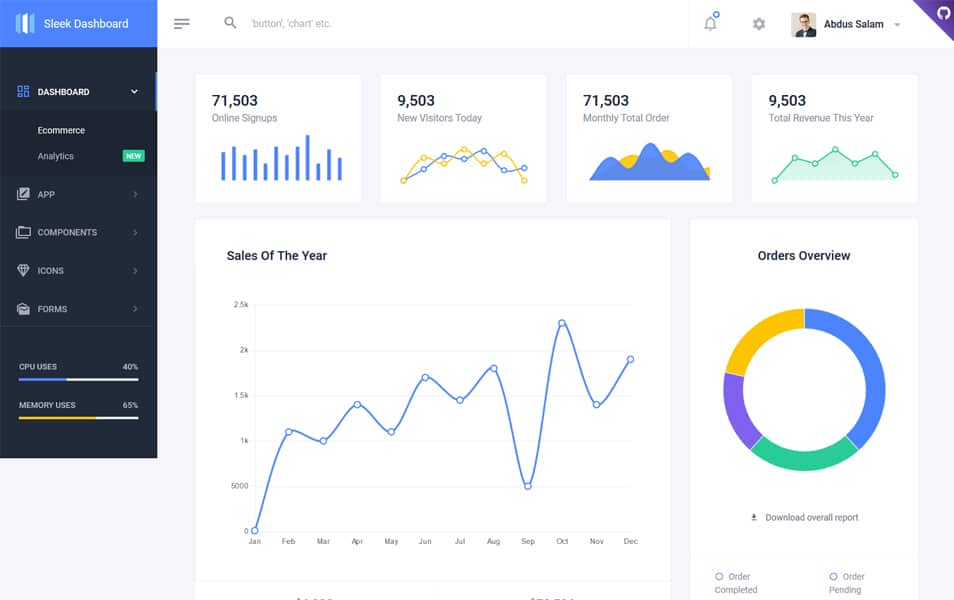Click the diamond-shaped Icons sidebar icon
Viewport: 954px width, 600px height.
pos(22,270)
